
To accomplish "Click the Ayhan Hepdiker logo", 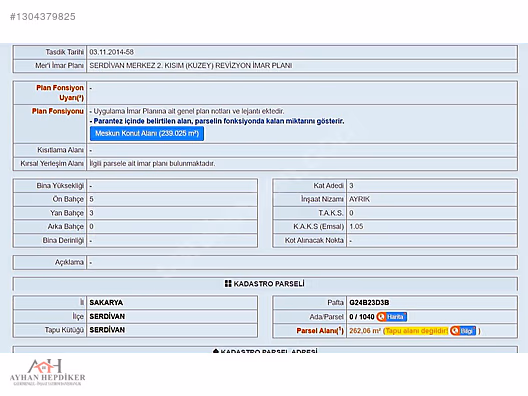I will coord(47,372).
